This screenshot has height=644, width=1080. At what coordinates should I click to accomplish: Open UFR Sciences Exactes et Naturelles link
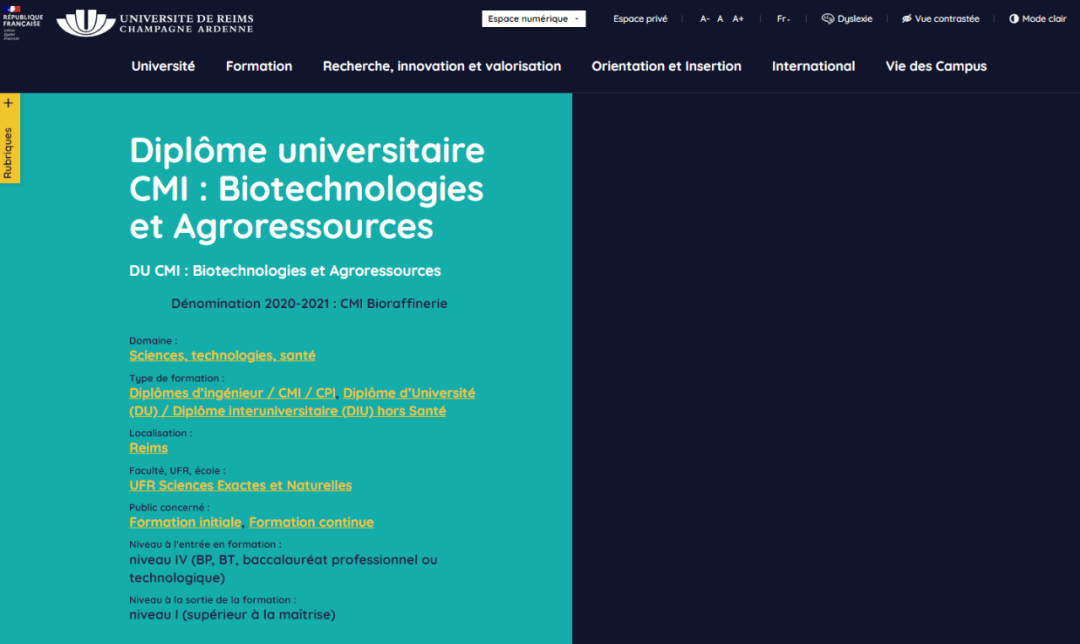pos(240,485)
